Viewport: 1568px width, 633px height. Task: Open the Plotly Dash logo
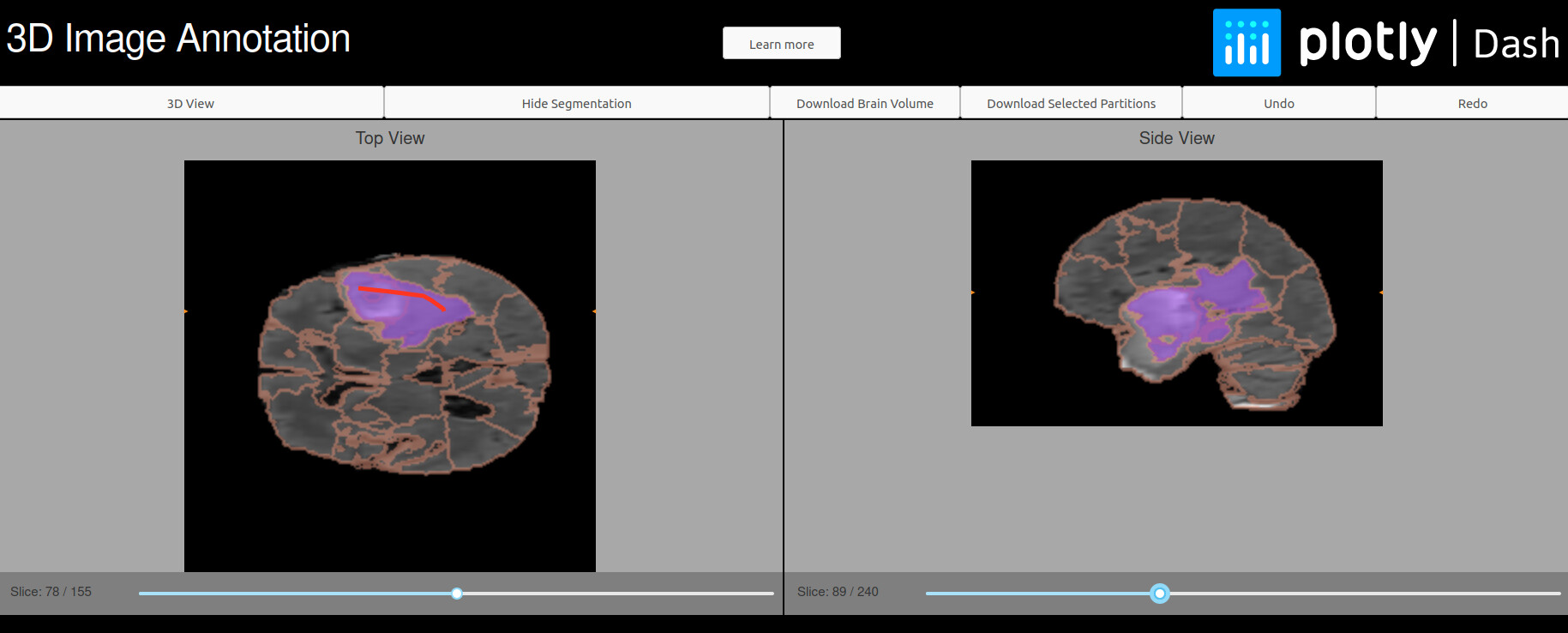1386,43
